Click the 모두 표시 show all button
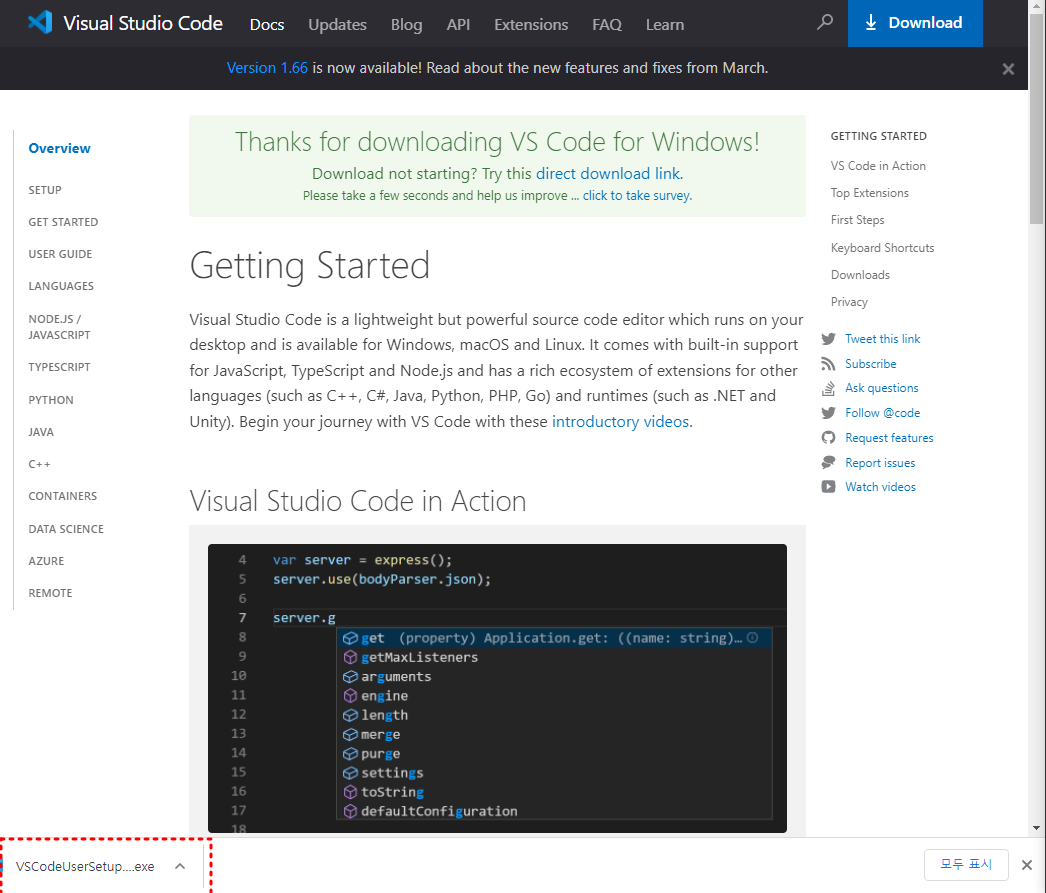Image resolution: width=1046 pixels, height=893 pixels. click(966, 865)
